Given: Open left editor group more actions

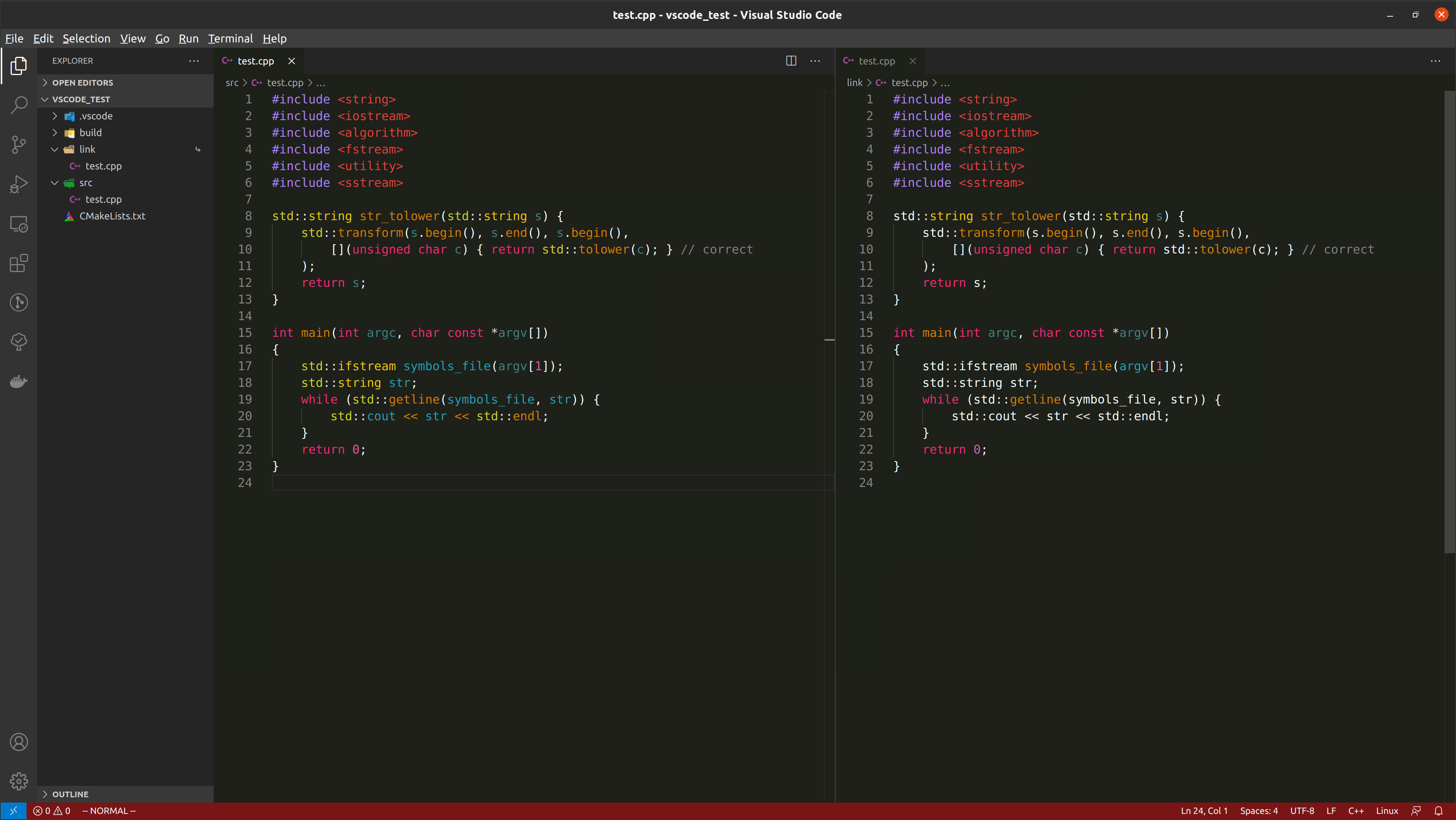Looking at the screenshot, I should tap(815, 61).
